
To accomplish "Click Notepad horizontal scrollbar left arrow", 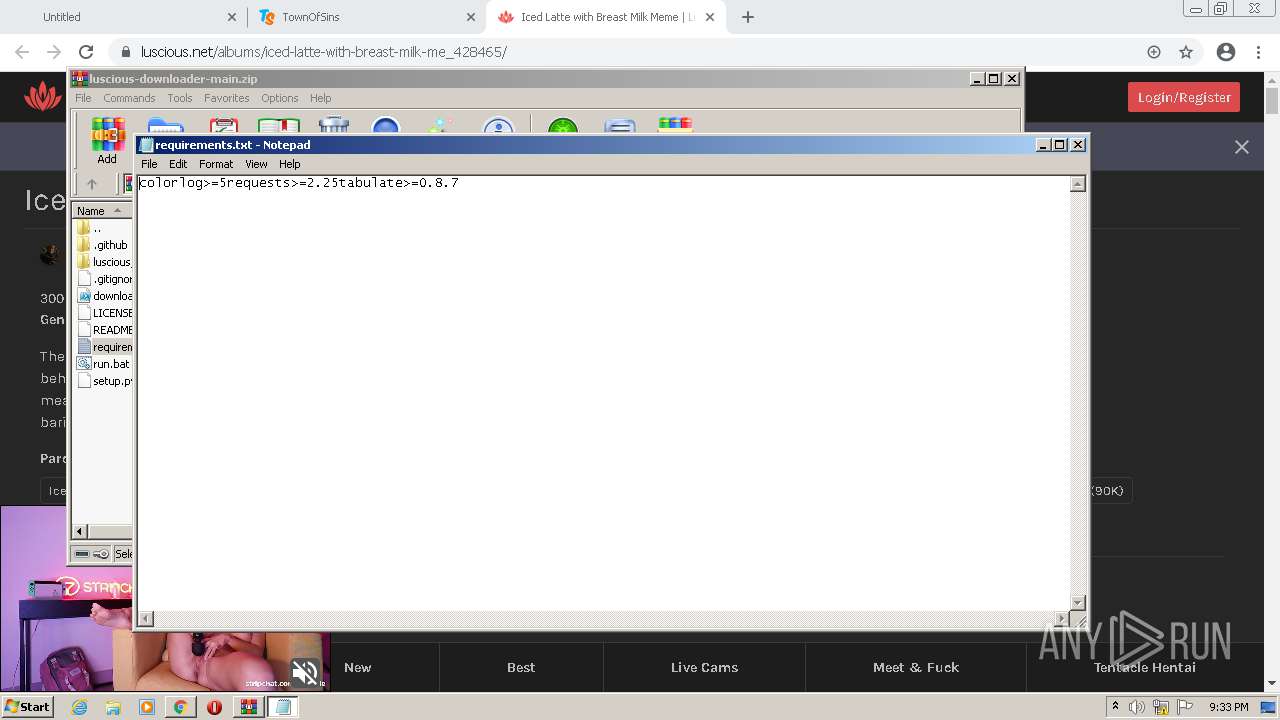I will pos(145,619).
